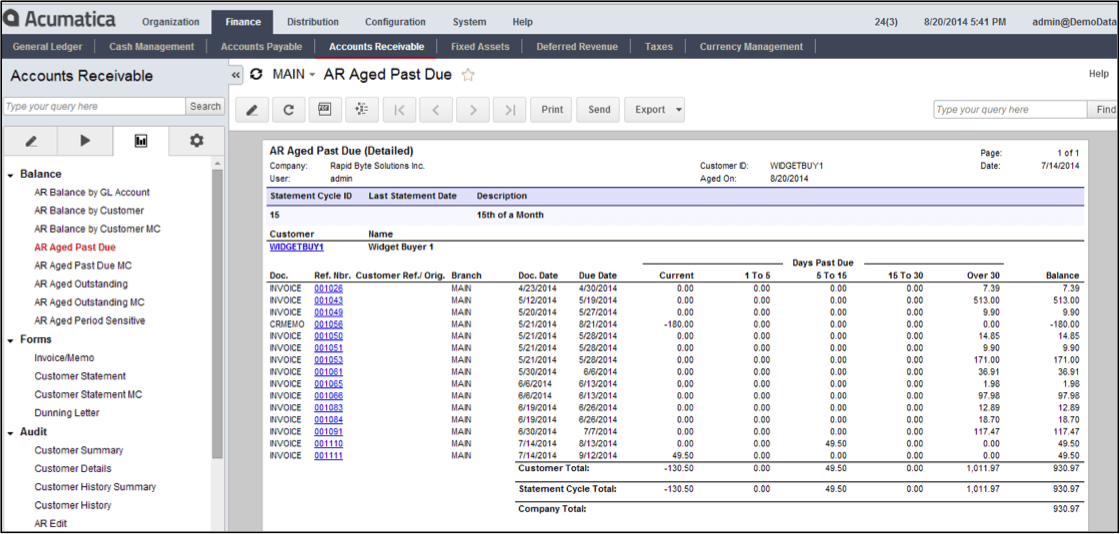Click the 8/20/2014 5:41 PM business date
1120x534 pixels.
click(x=964, y=22)
